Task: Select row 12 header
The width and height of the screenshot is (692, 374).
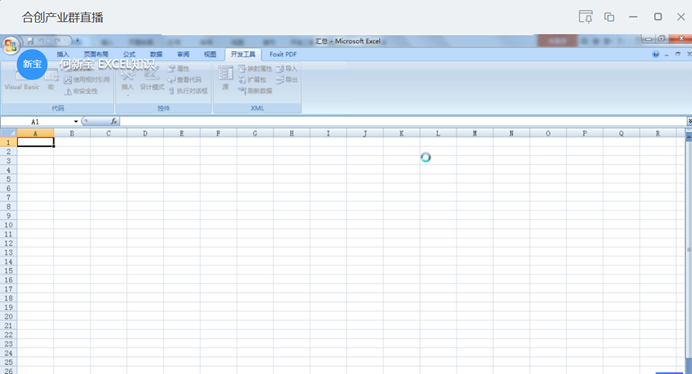Action: pos(8,243)
